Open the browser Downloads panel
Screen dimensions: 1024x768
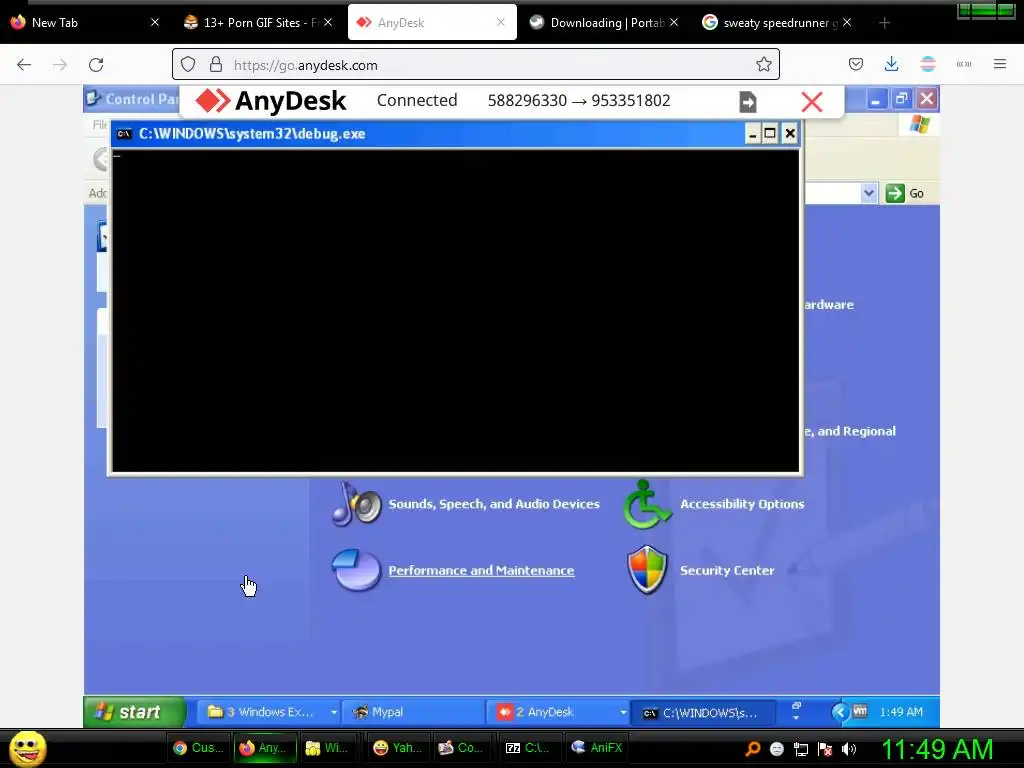click(891, 64)
